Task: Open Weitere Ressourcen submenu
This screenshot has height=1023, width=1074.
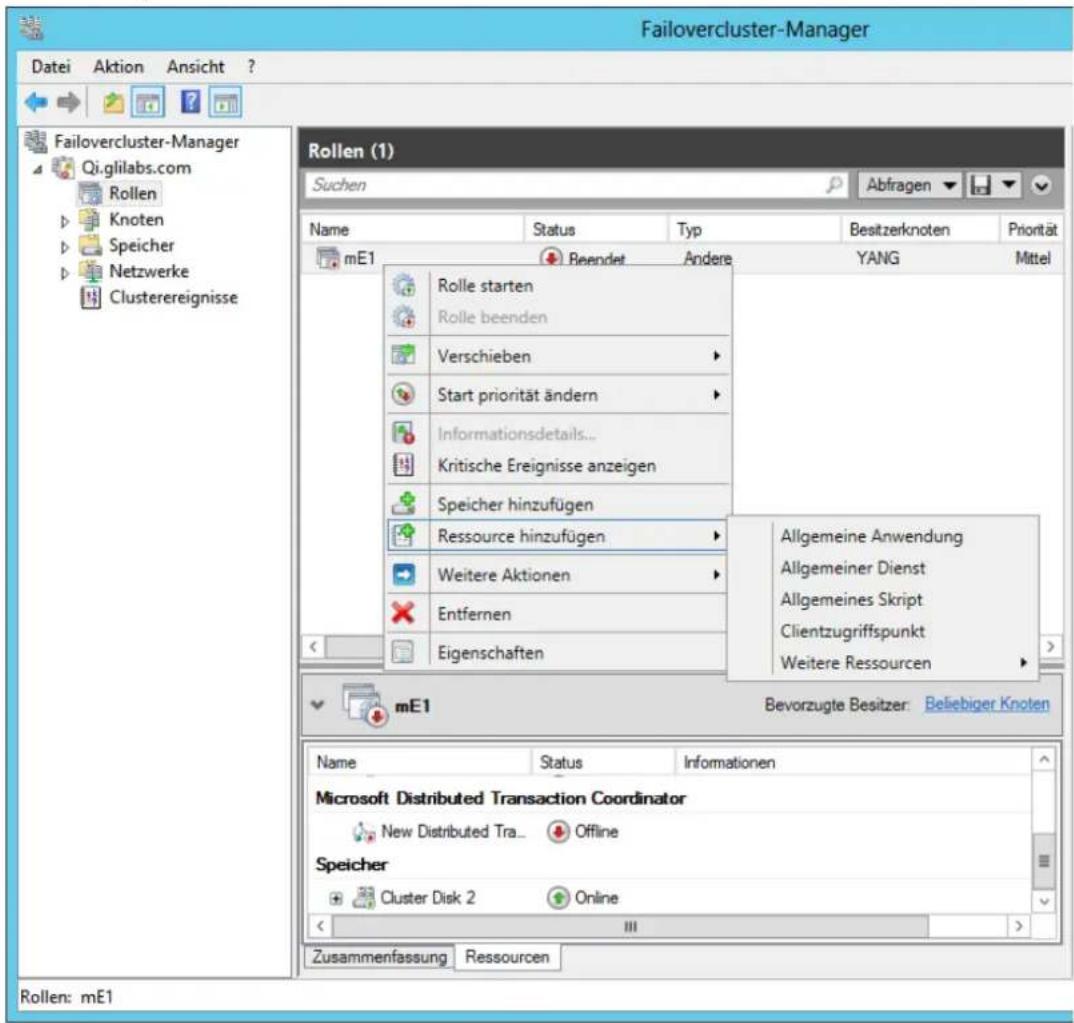Action: 884,663
